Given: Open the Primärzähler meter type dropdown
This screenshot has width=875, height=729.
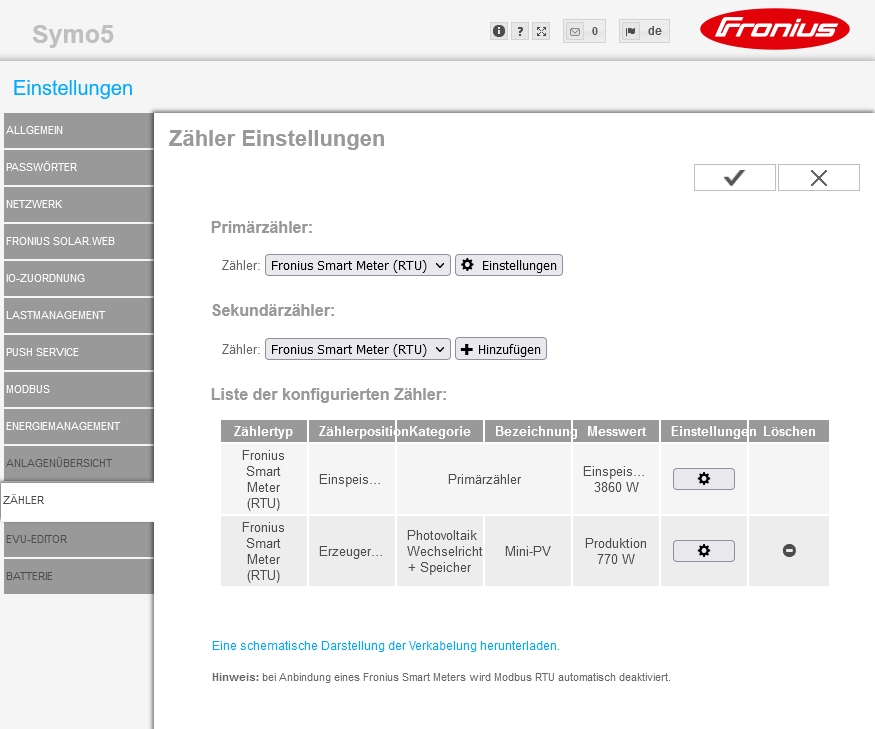Looking at the screenshot, I should pos(358,265).
